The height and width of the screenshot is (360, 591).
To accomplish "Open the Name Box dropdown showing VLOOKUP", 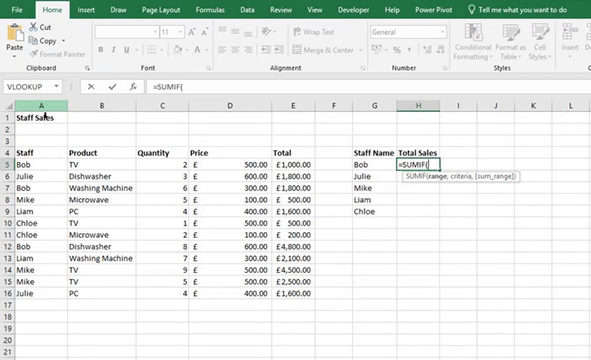I will pyautogui.click(x=56, y=86).
